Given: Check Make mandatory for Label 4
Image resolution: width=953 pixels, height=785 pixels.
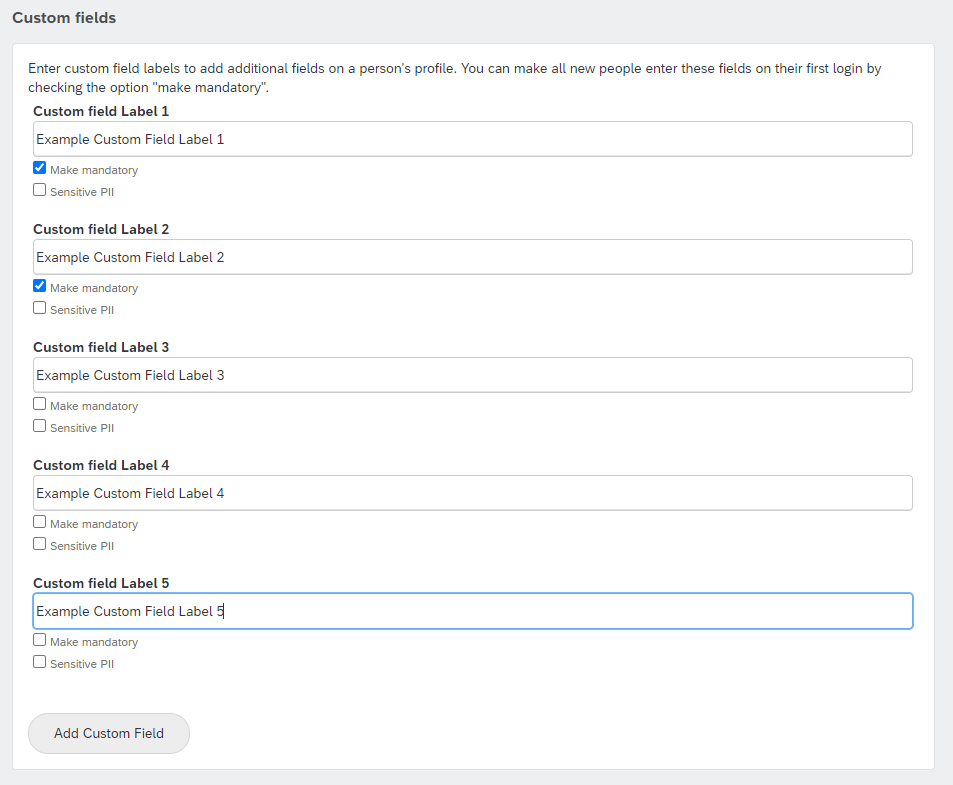Looking at the screenshot, I should [x=40, y=521].
